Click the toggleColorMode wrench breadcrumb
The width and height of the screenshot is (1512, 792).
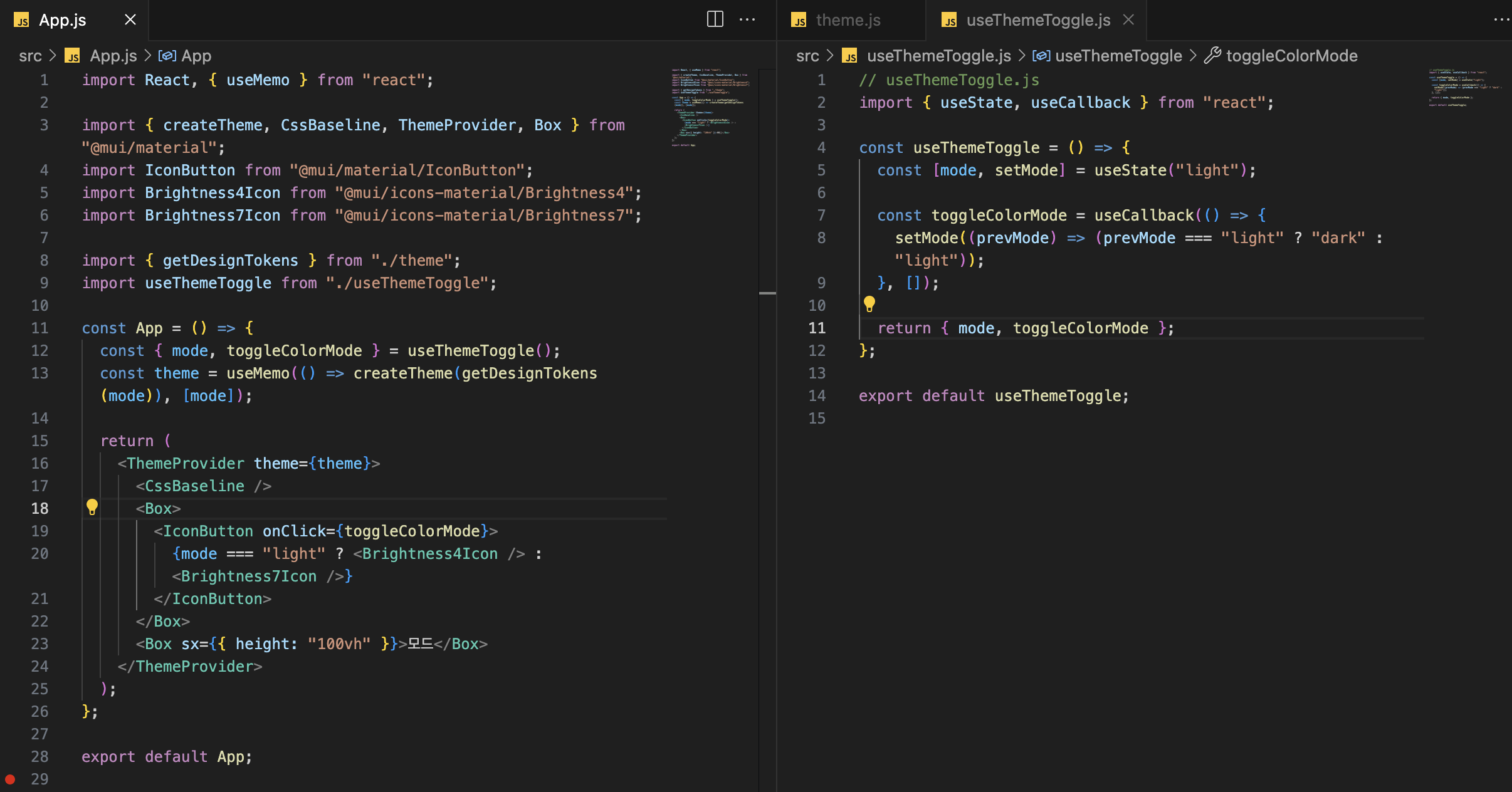1291,56
